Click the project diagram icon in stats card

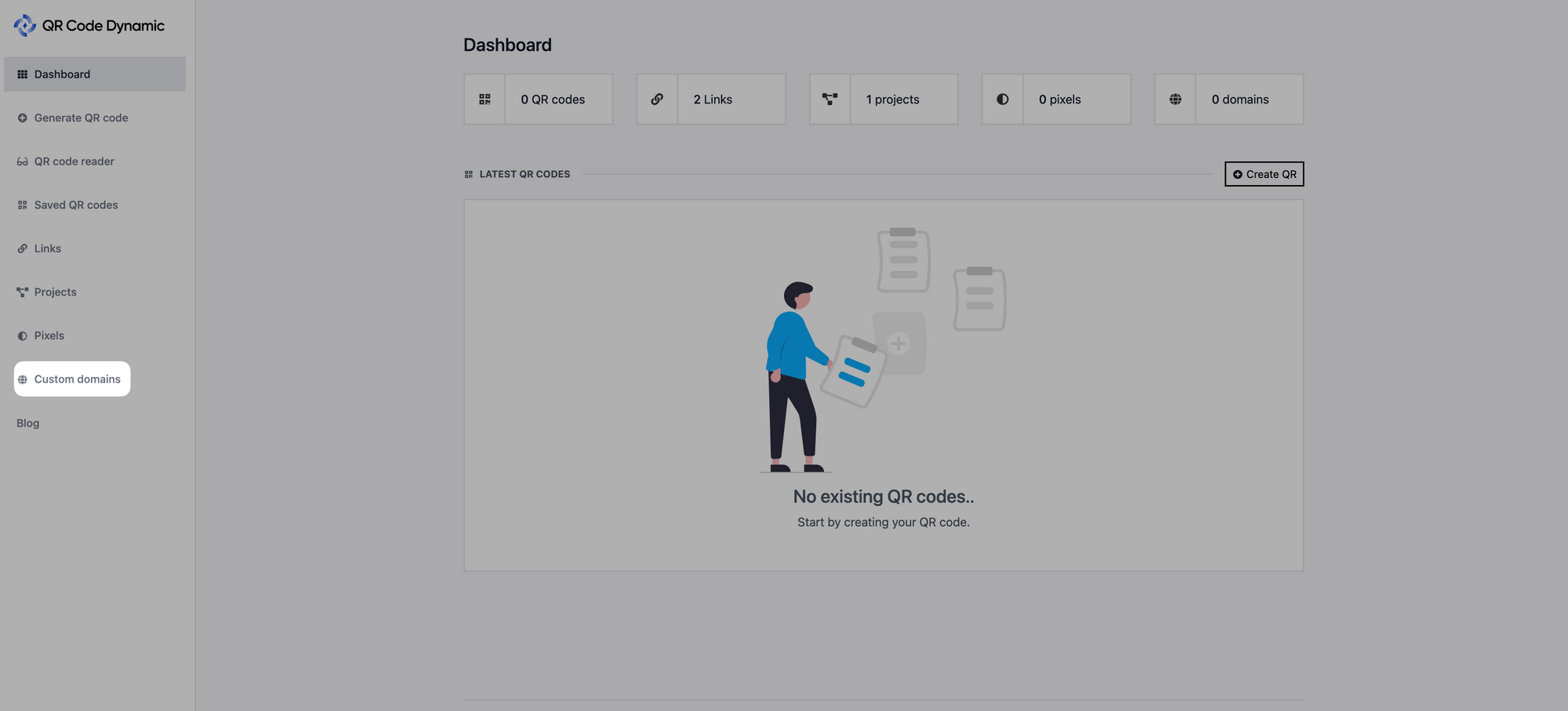[829, 100]
